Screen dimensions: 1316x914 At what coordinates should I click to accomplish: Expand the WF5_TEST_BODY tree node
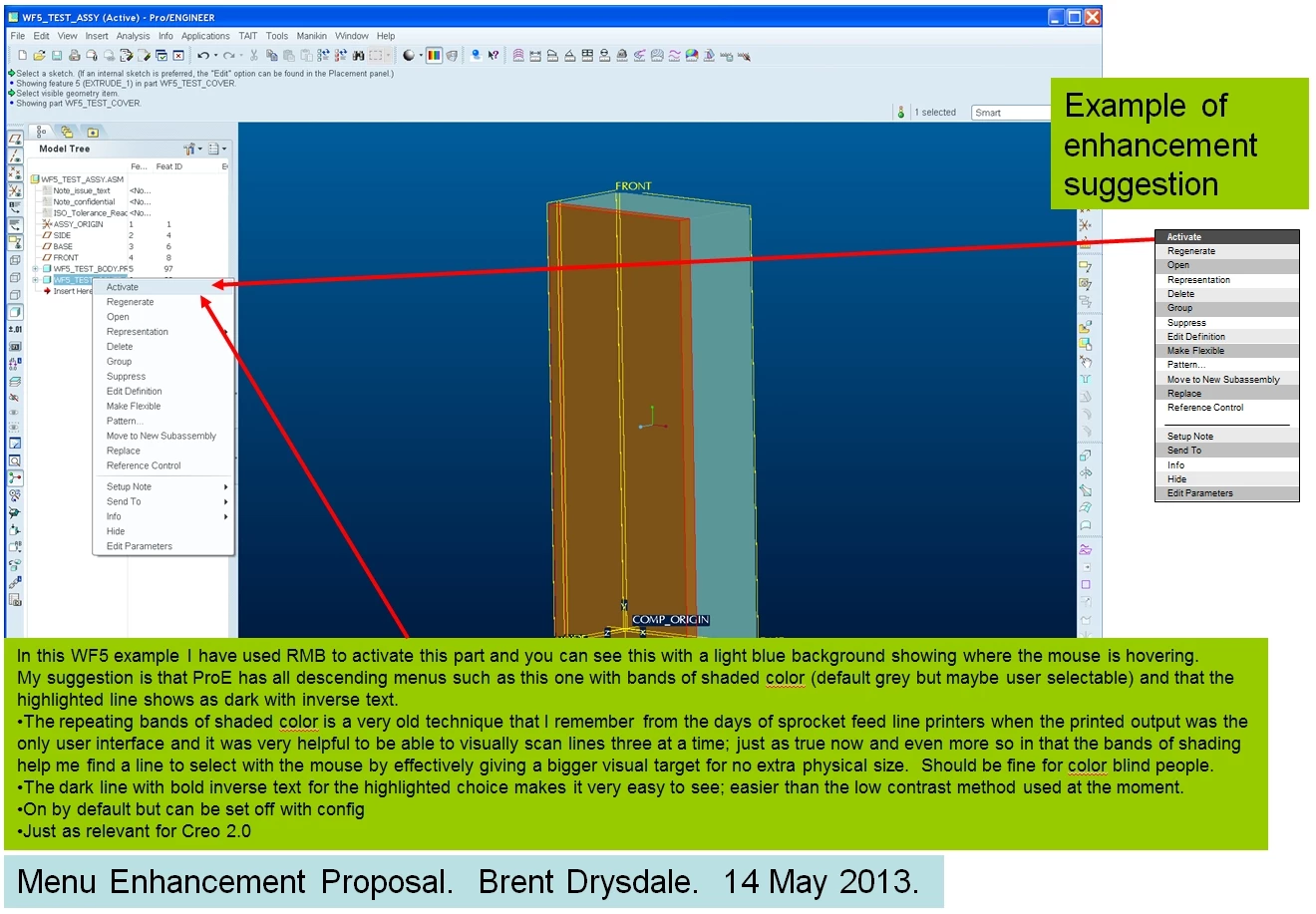35,269
